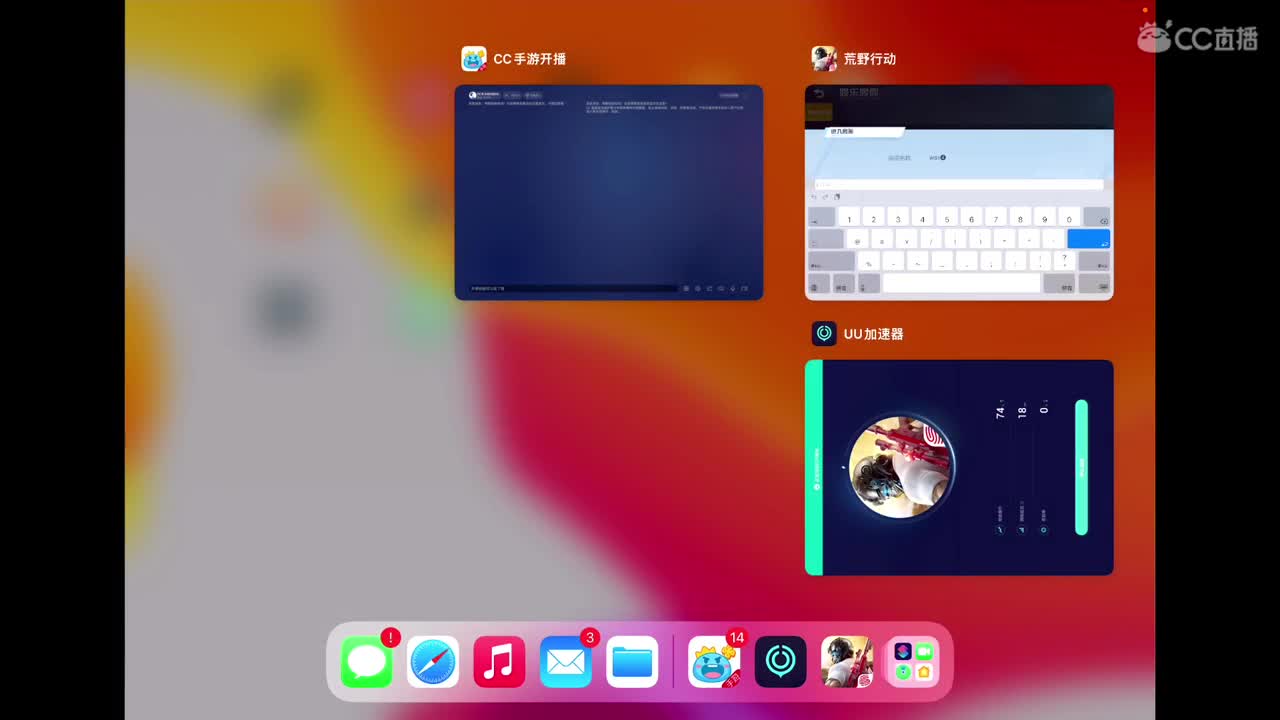Open Safari from the dock
Screen dimensions: 1280x720
[433, 661]
